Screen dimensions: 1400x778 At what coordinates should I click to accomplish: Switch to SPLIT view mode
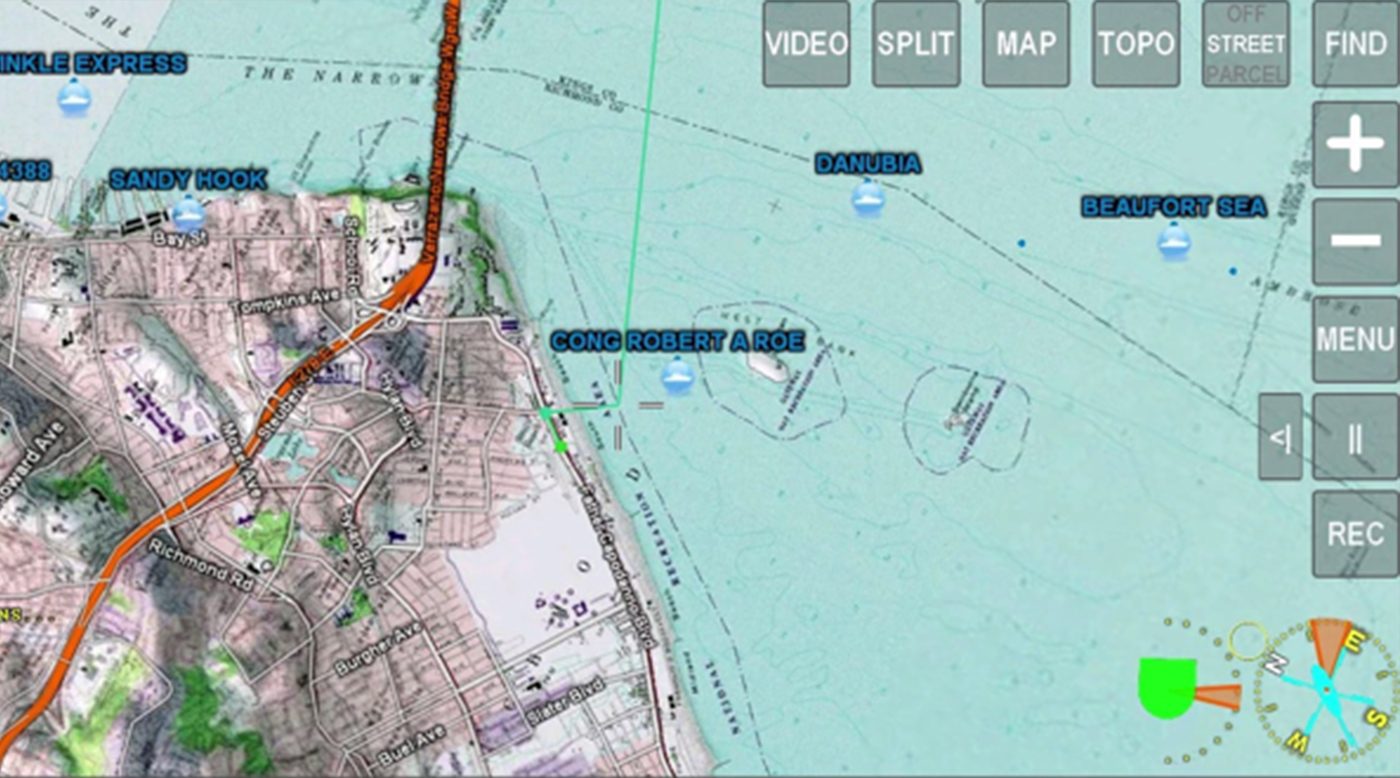coord(916,44)
